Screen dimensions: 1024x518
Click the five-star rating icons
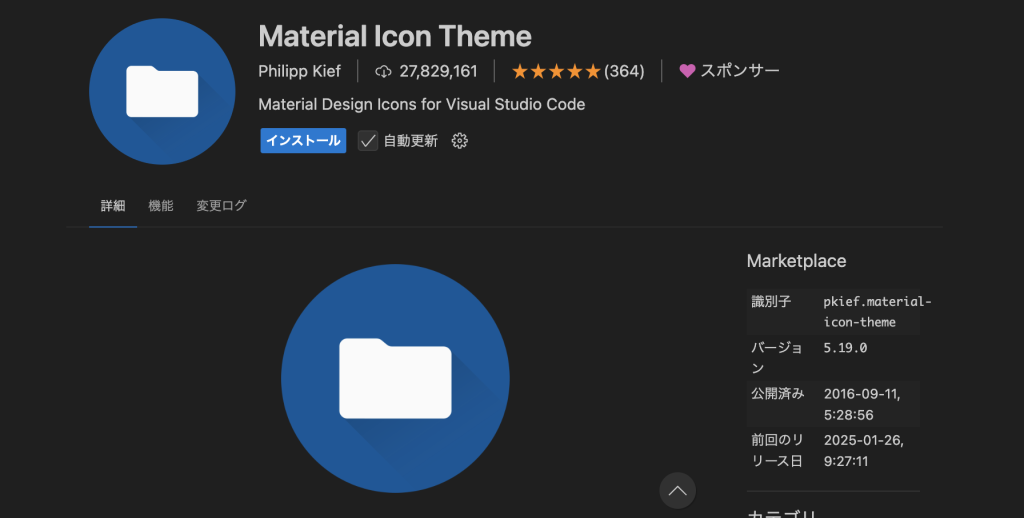click(556, 71)
